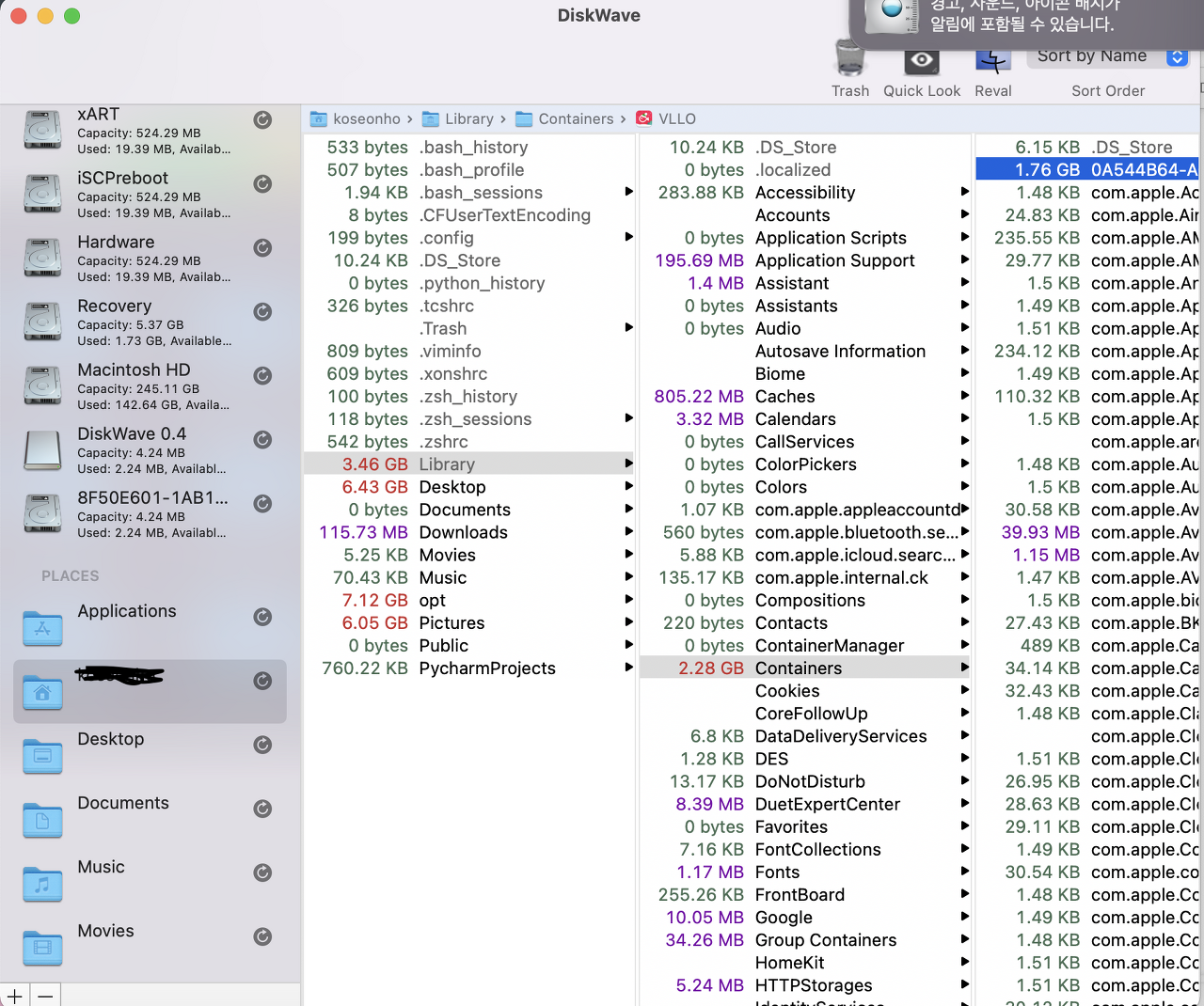Refresh the Music place
The width and height of the screenshot is (1204, 1006).
(x=263, y=873)
